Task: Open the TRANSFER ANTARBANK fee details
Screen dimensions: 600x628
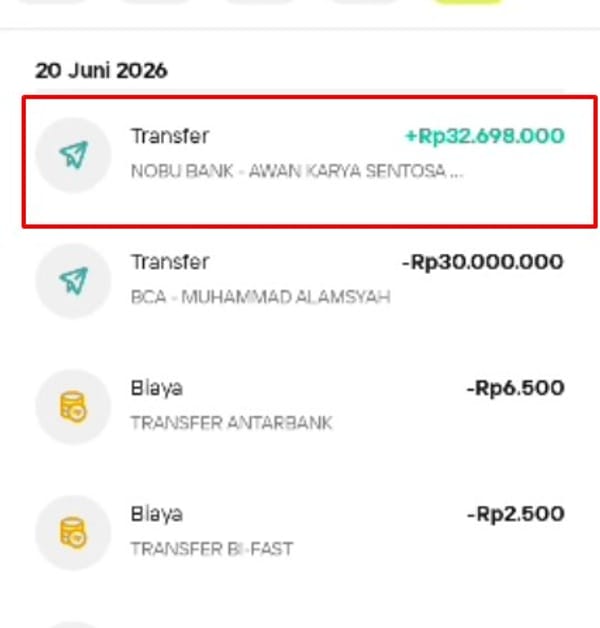Action: pos(232,423)
